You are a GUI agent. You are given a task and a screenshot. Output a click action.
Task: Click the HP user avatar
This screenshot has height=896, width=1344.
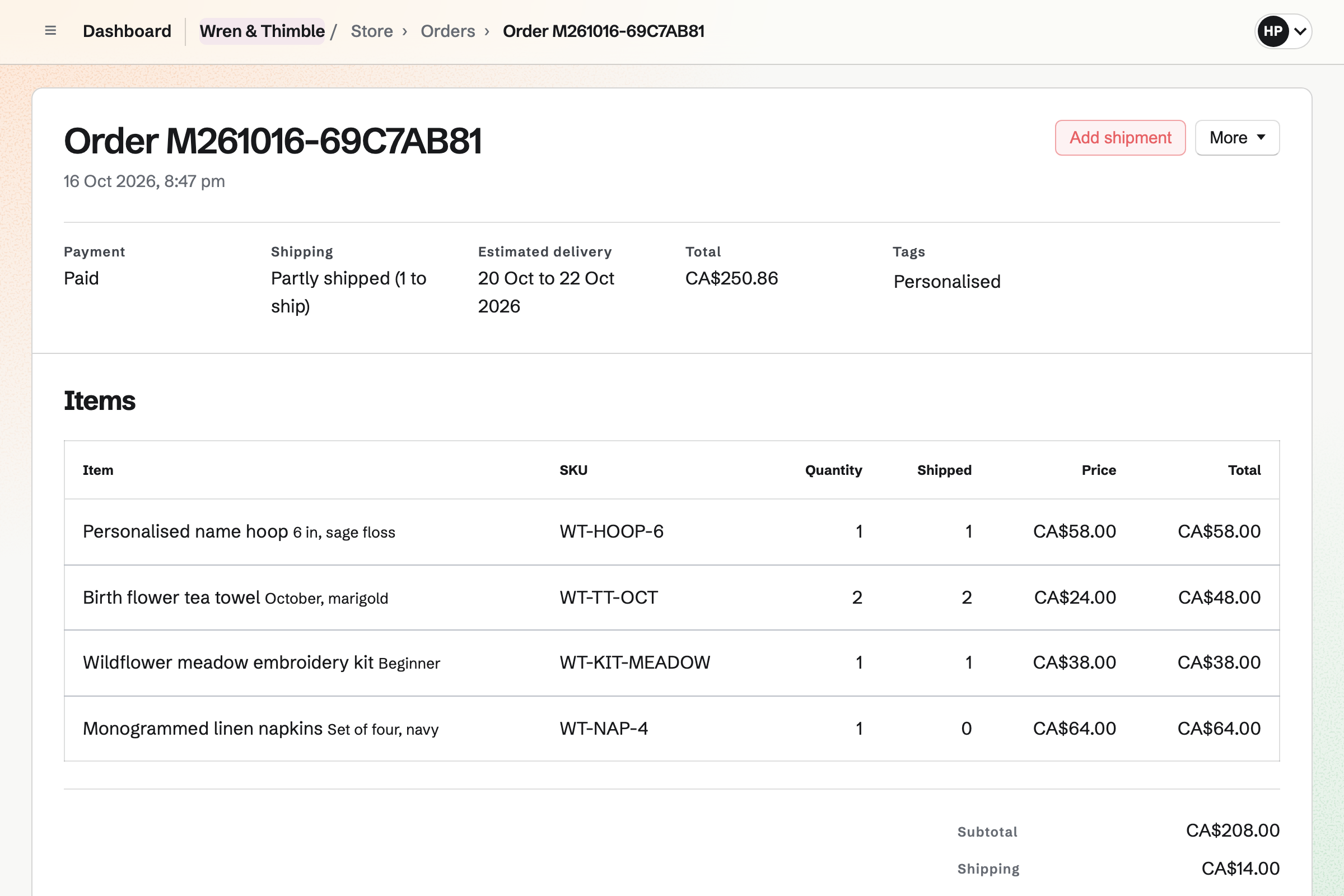pos(1273,31)
